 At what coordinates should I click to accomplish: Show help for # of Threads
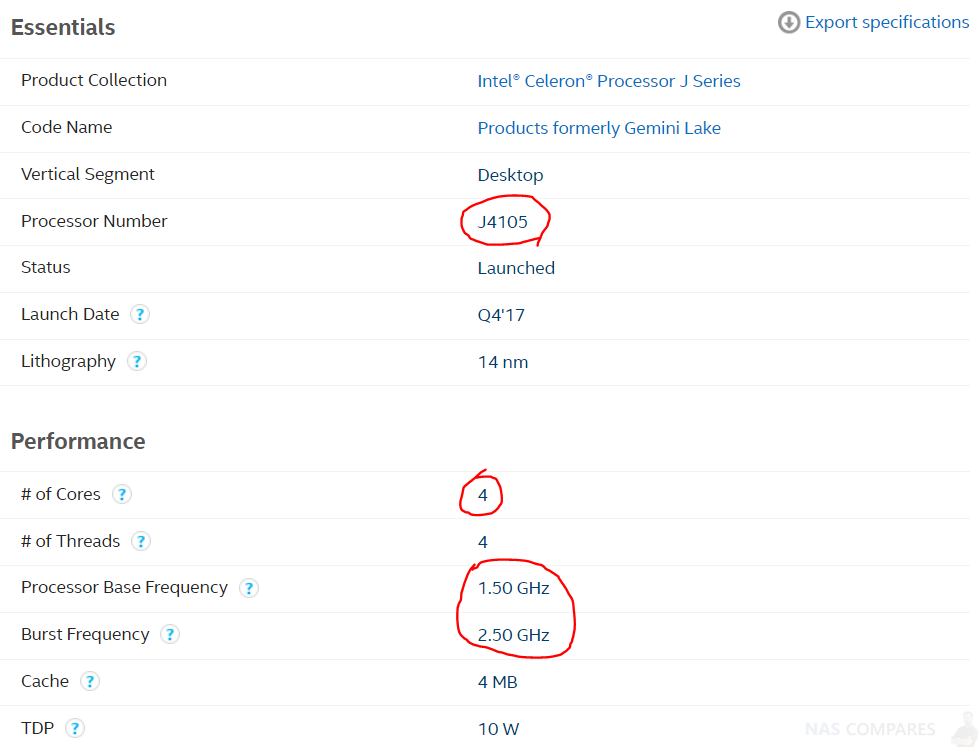141,541
